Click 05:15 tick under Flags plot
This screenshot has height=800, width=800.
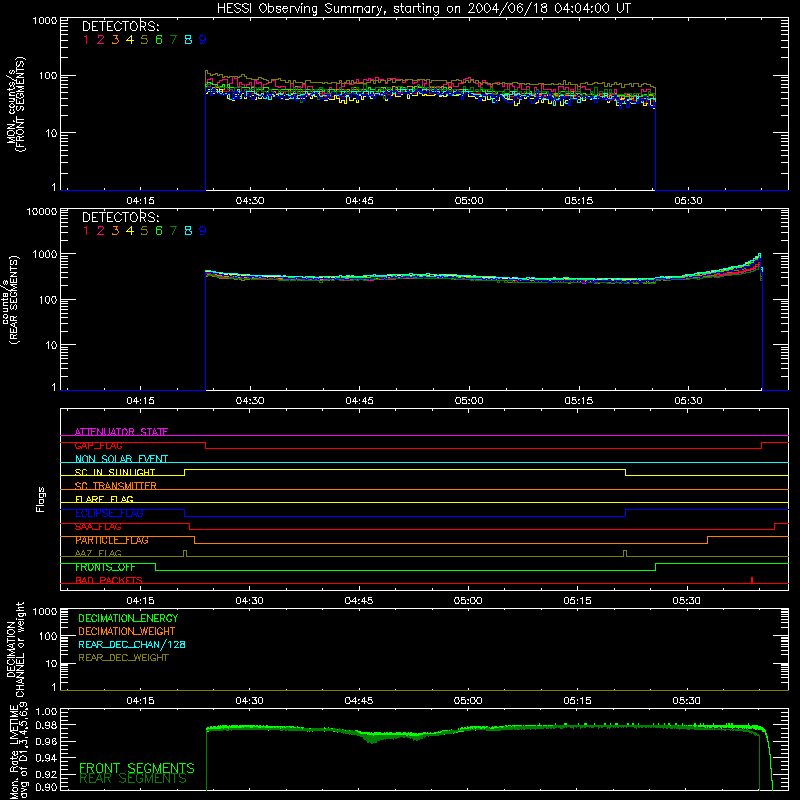[x=578, y=601]
